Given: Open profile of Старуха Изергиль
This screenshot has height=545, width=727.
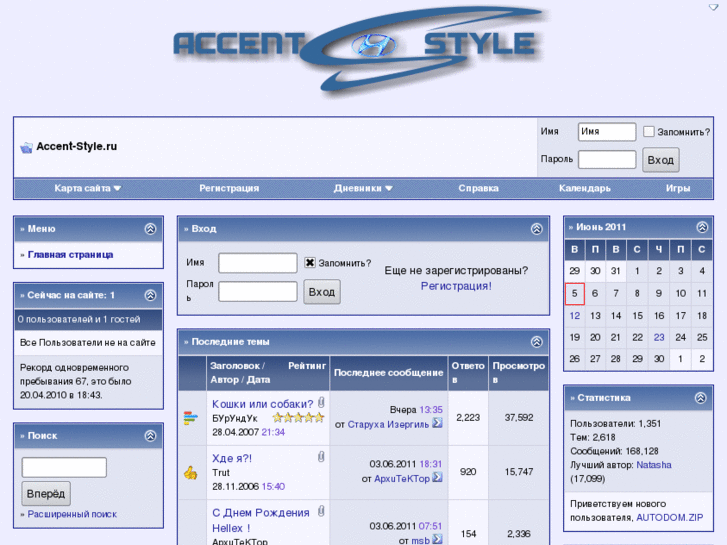Looking at the screenshot, I should point(388,424).
